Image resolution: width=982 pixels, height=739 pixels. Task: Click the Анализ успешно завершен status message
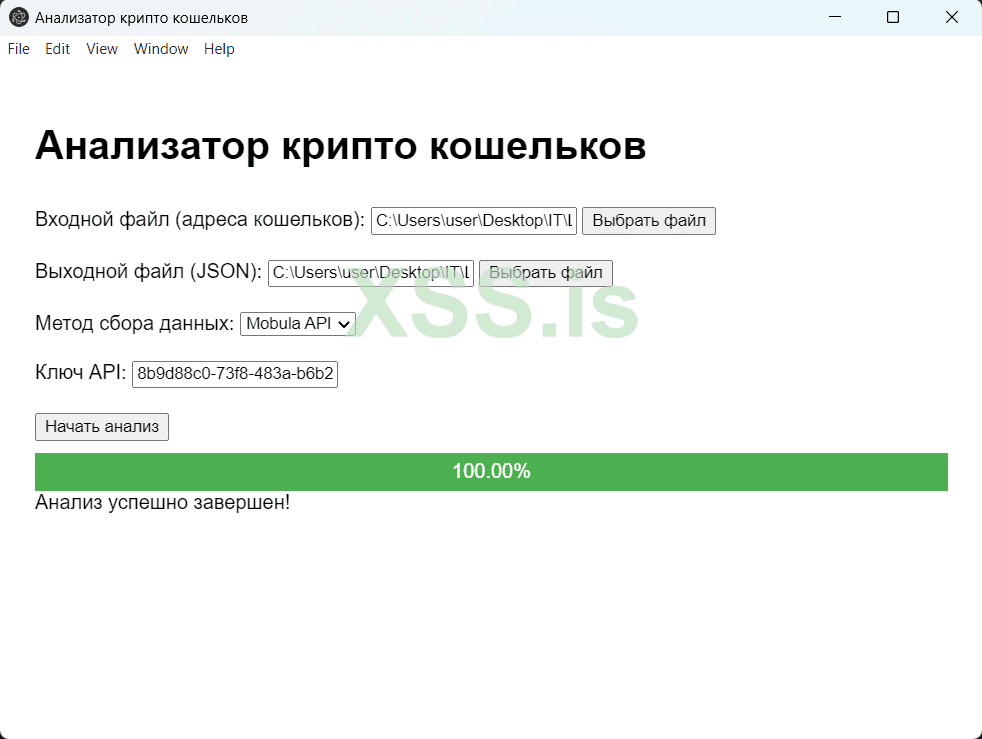point(162,503)
